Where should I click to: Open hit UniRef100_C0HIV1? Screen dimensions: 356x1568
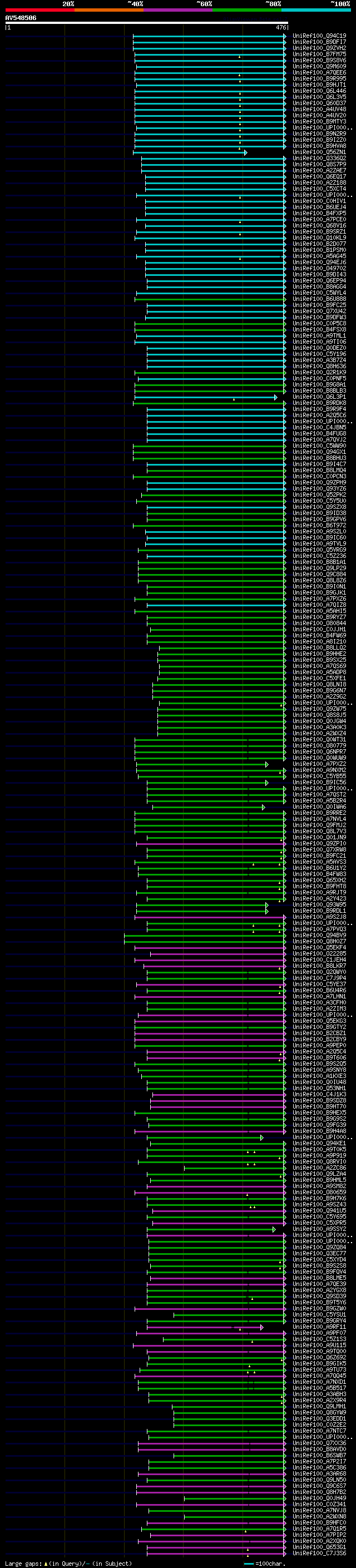click(x=319, y=201)
